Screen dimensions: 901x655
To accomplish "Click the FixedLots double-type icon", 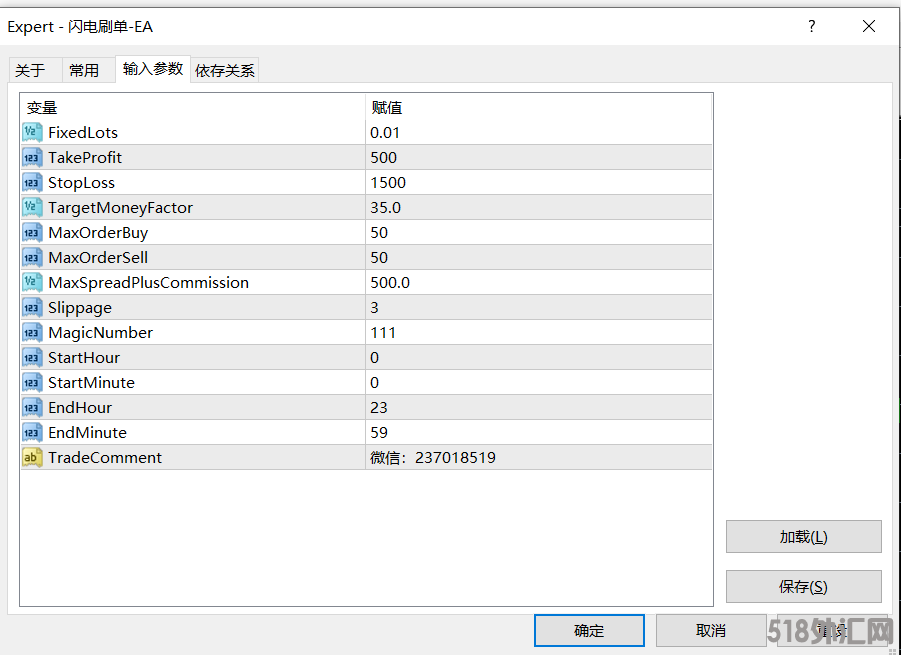I will tap(32, 132).
